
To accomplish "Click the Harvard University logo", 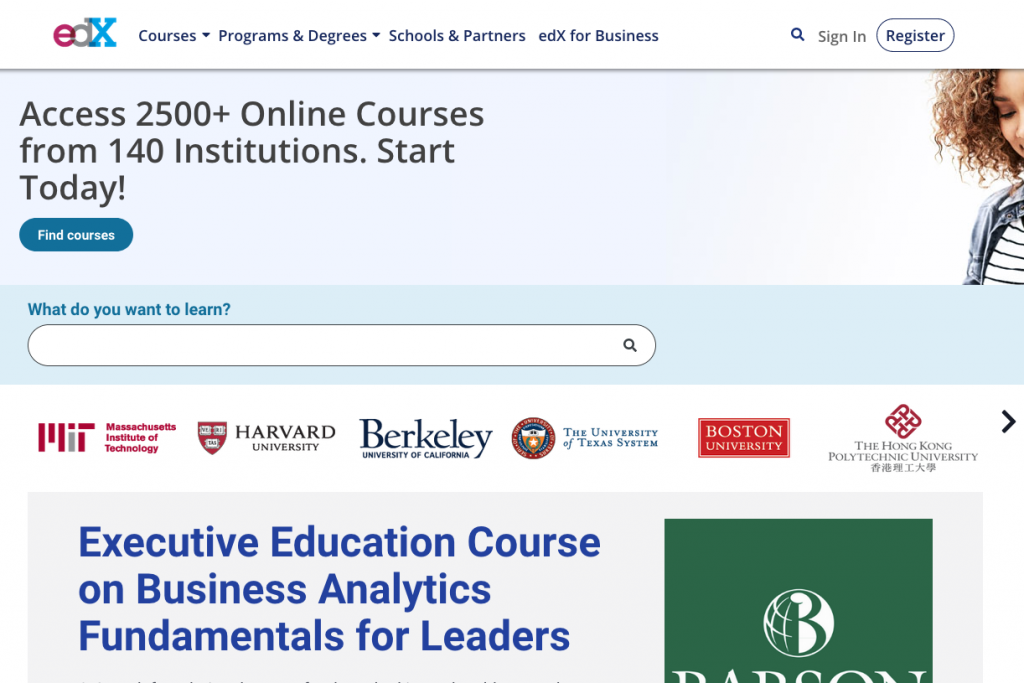I will tap(266, 437).
